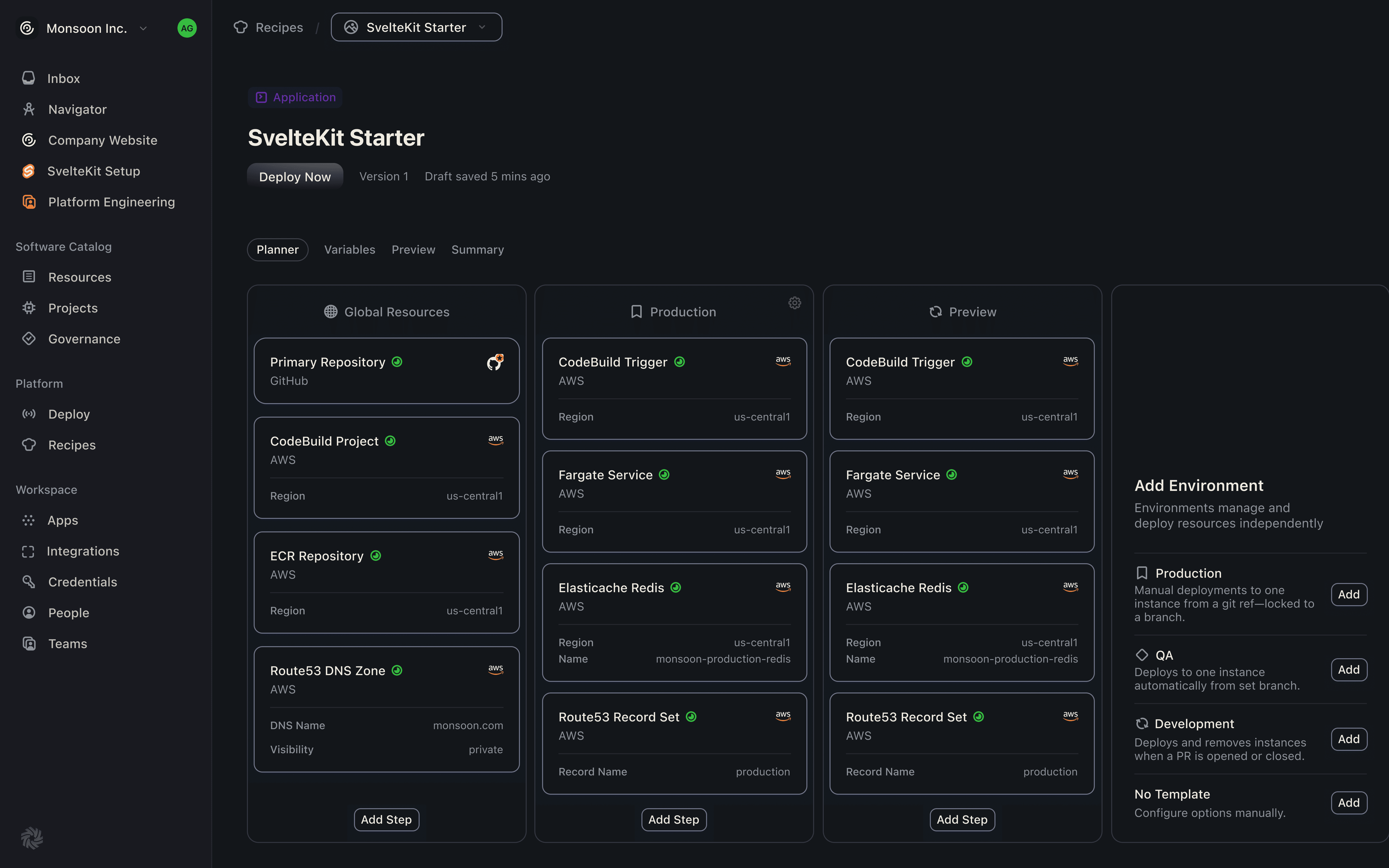
Task: Click status indicator beside Route53 DNS Zone
Action: point(397,670)
